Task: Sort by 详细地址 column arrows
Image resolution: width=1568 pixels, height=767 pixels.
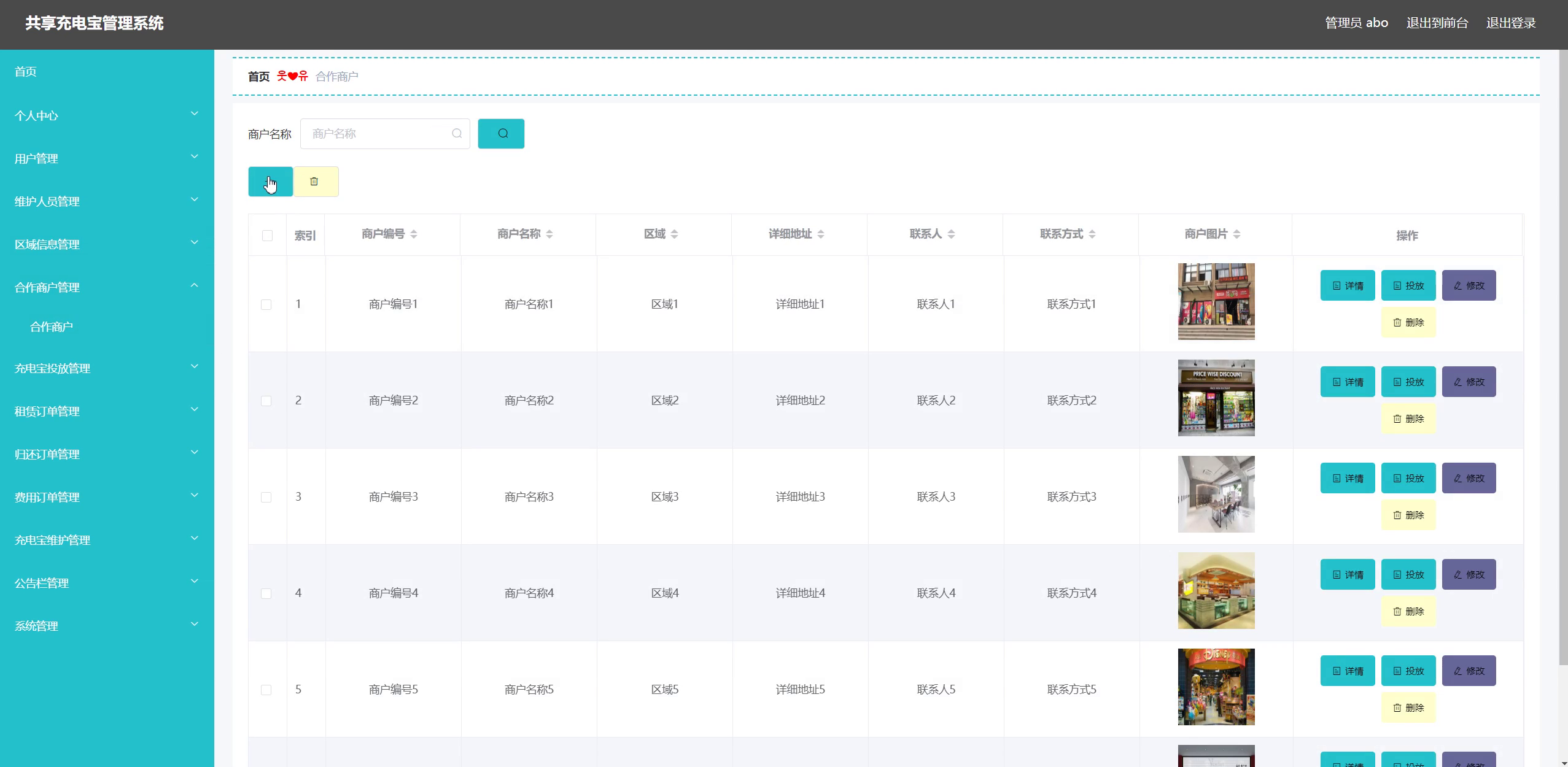Action: click(x=821, y=234)
